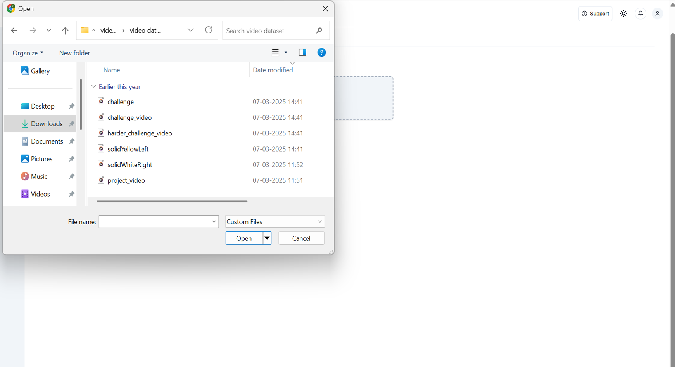The width and height of the screenshot is (675, 367).
Task: Click the round icon left of the profile avatar
Action: tap(641, 14)
